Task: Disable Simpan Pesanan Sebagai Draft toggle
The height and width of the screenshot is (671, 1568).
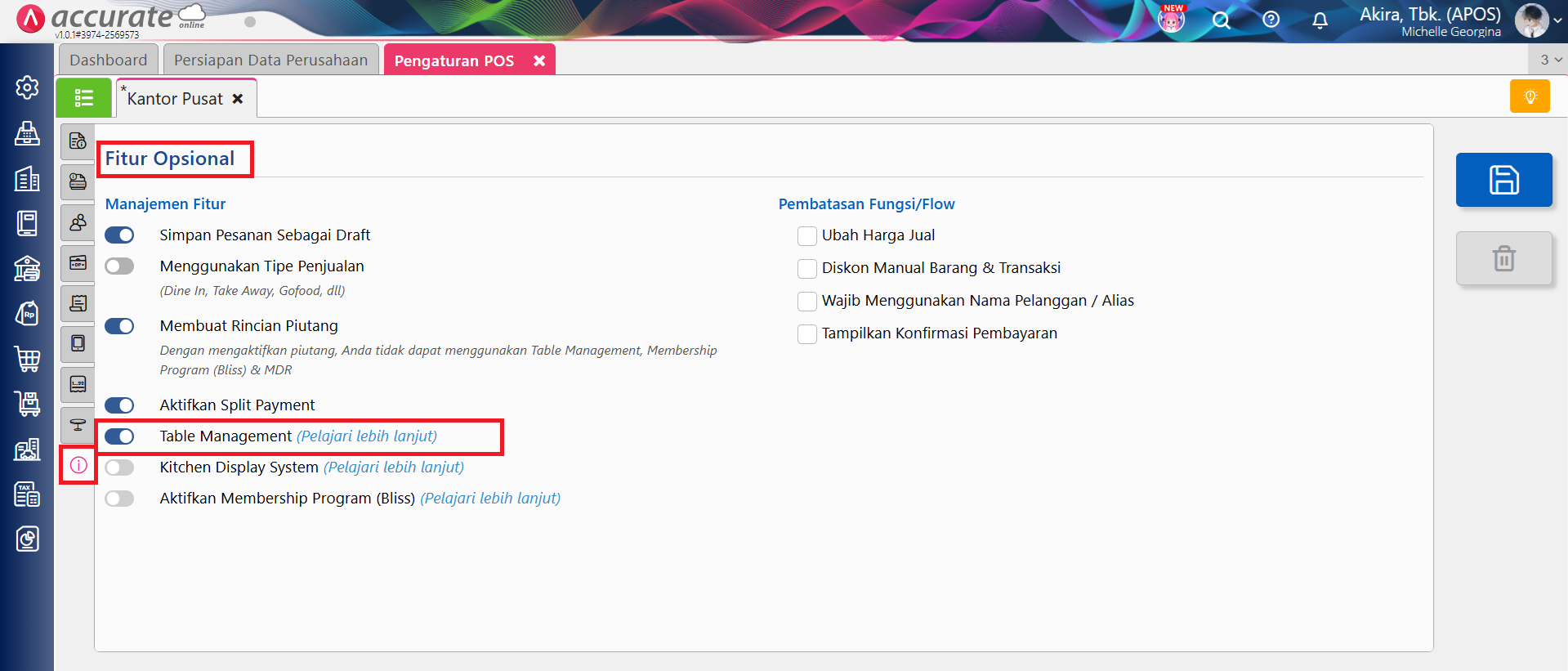Action: tap(119, 235)
